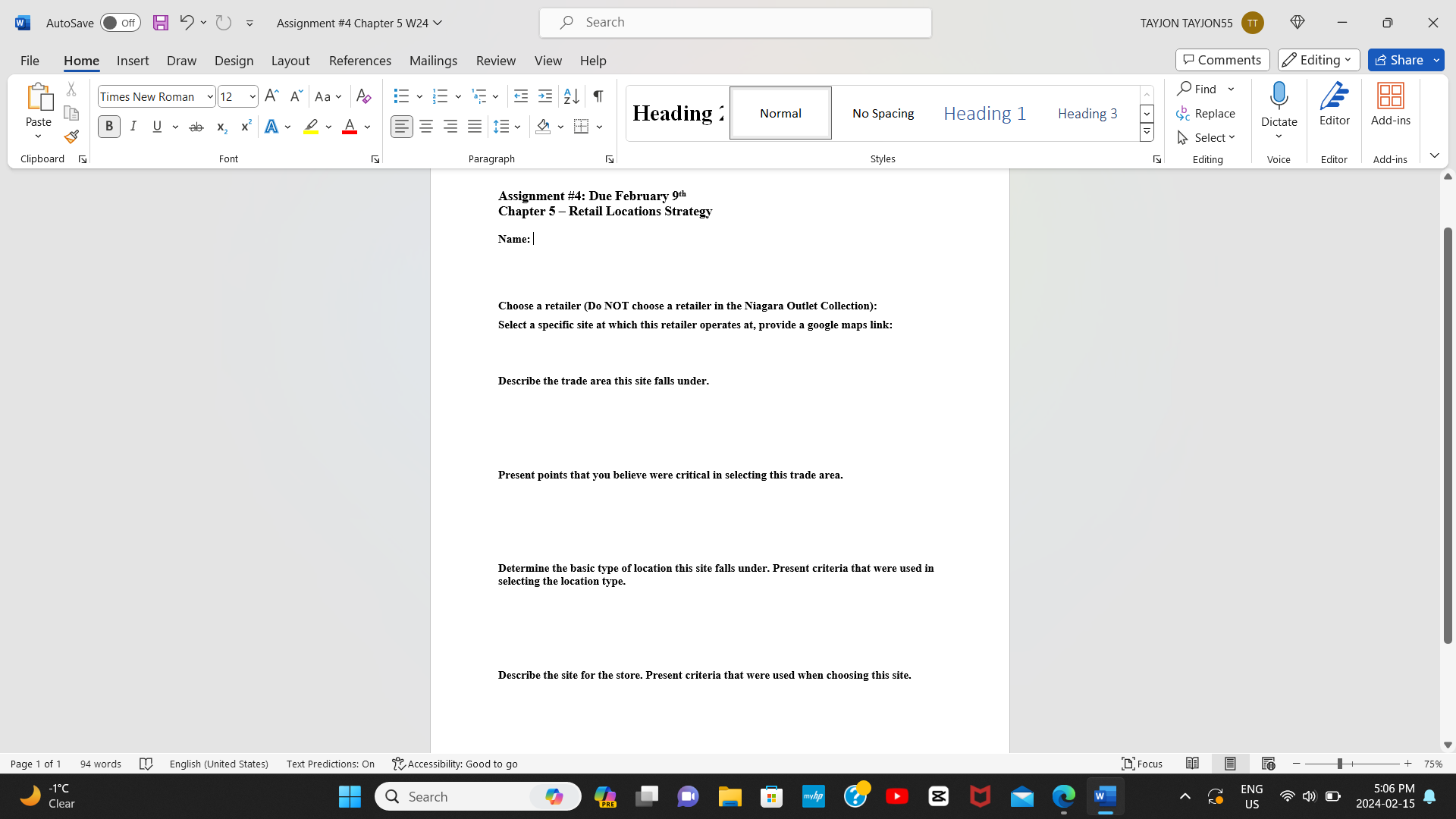Open the Review ribbon tab

click(496, 61)
